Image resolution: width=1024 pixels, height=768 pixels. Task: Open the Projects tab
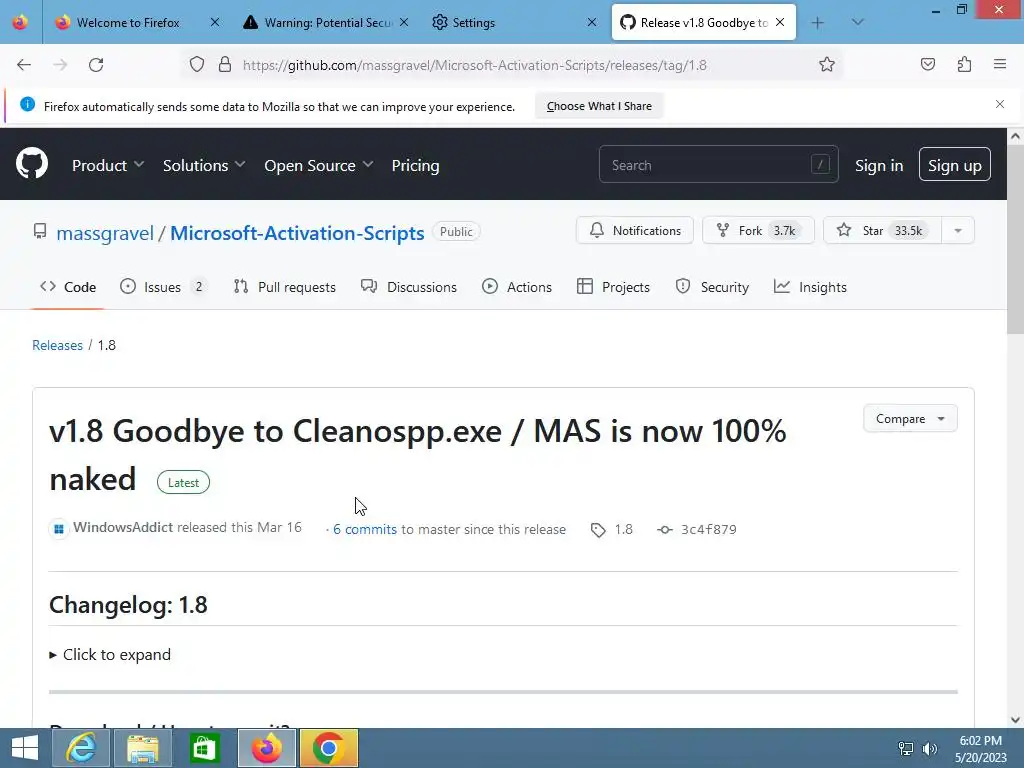pyautogui.click(x=613, y=287)
